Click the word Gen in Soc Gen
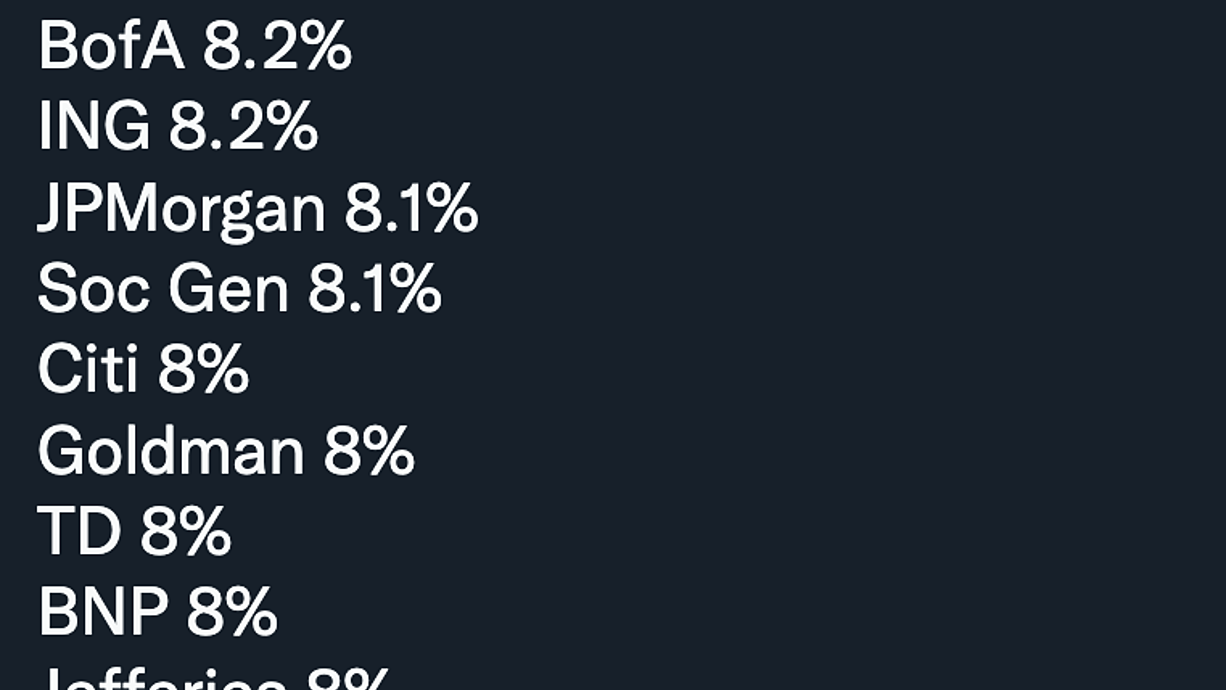 pos(229,289)
